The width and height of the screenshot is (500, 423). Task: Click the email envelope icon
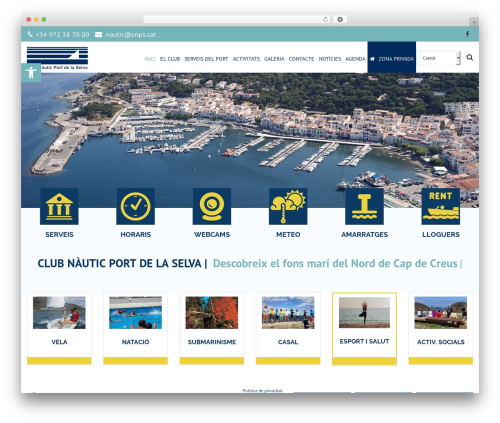tap(98, 34)
